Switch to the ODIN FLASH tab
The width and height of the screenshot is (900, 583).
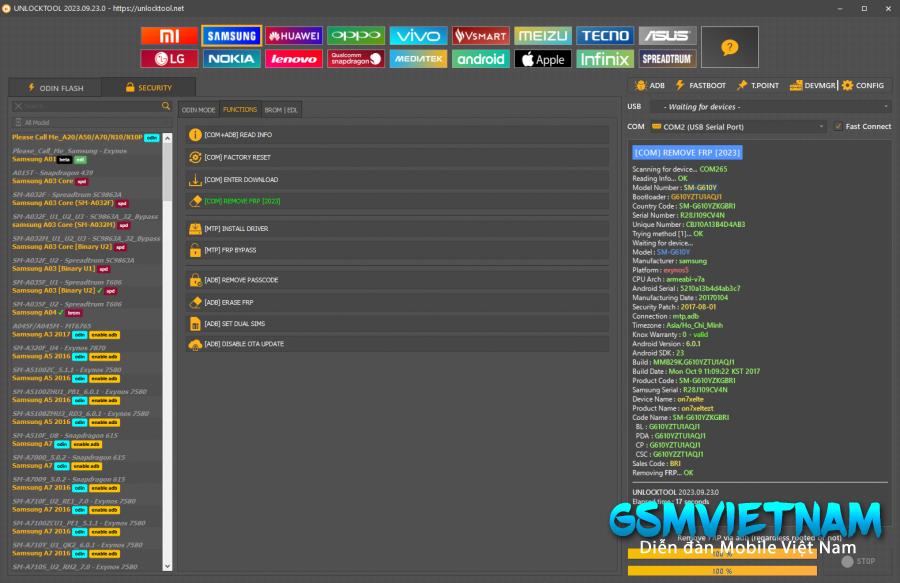(56, 88)
